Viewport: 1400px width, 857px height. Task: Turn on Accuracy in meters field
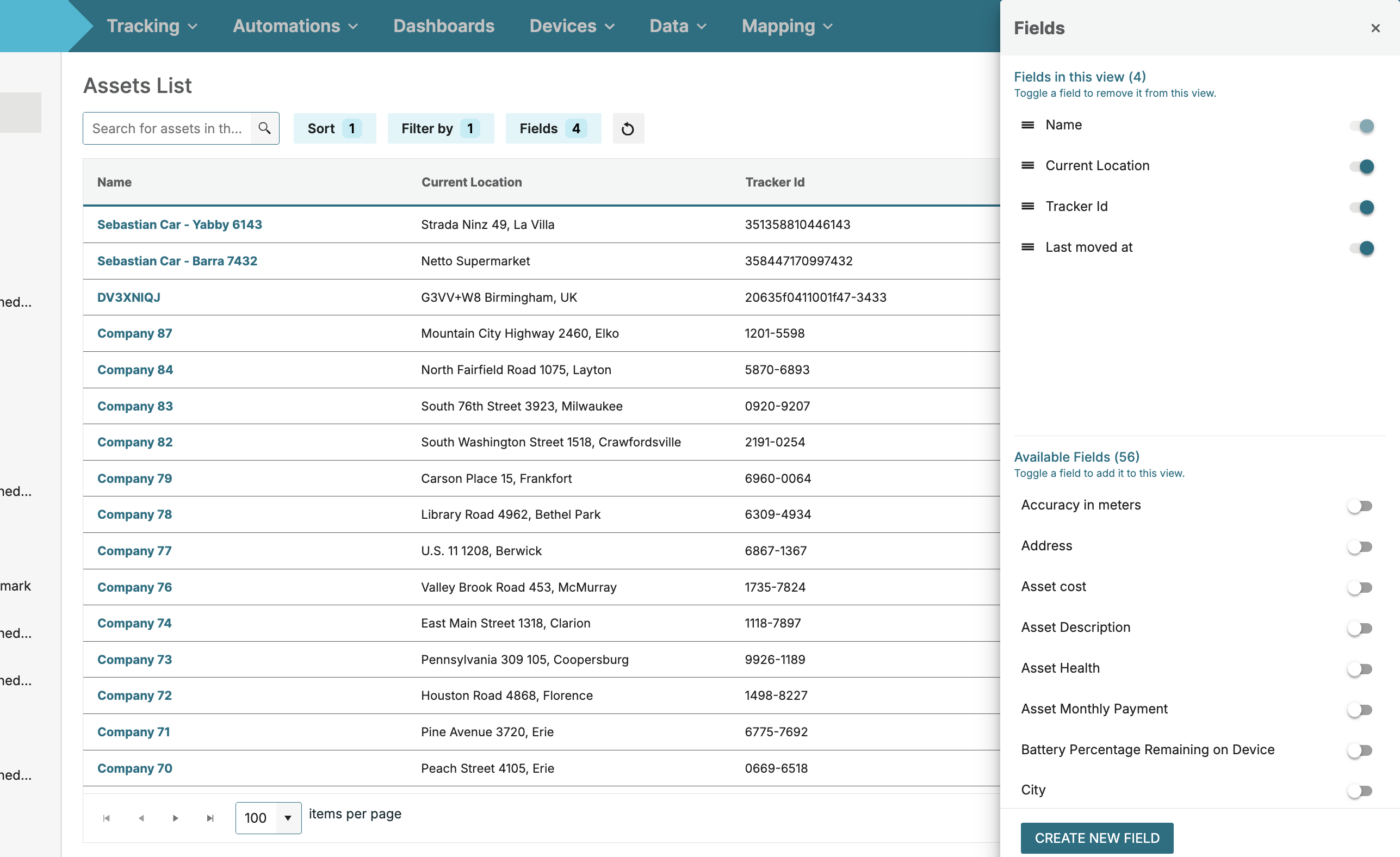point(1360,506)
